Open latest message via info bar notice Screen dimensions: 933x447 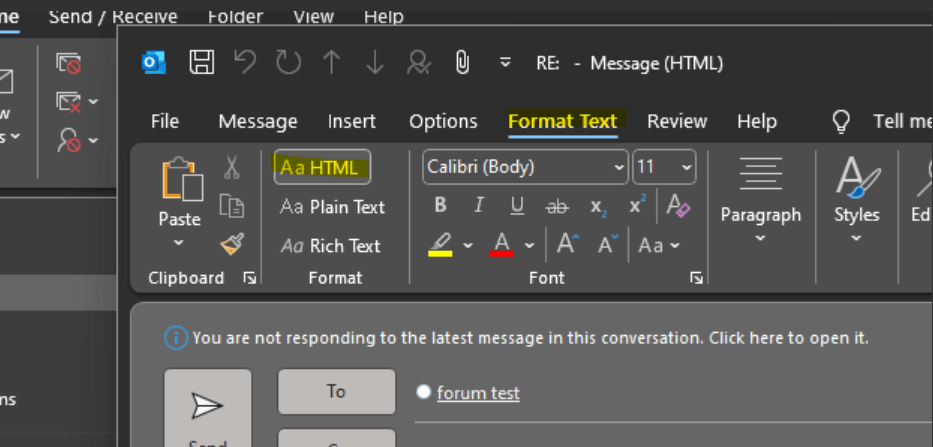[x=531, y=338]
